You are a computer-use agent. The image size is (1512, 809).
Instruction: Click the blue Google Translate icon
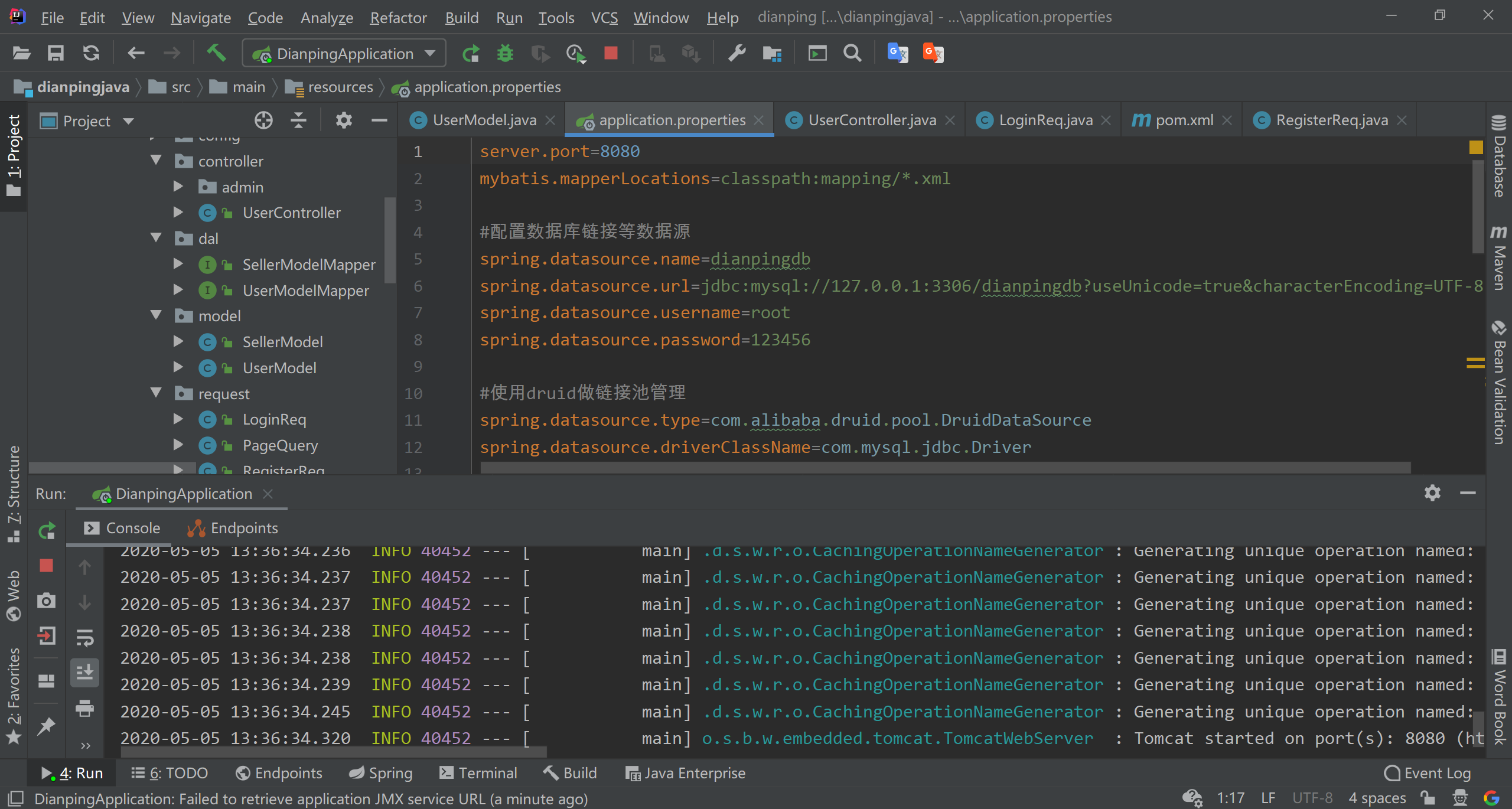(x=898, y=53)
